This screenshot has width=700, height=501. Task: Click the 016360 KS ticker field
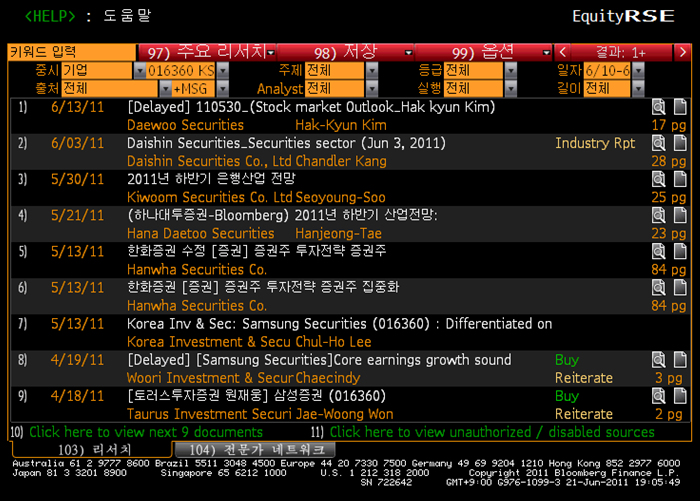pyautogui.click(x=181, y=71)
